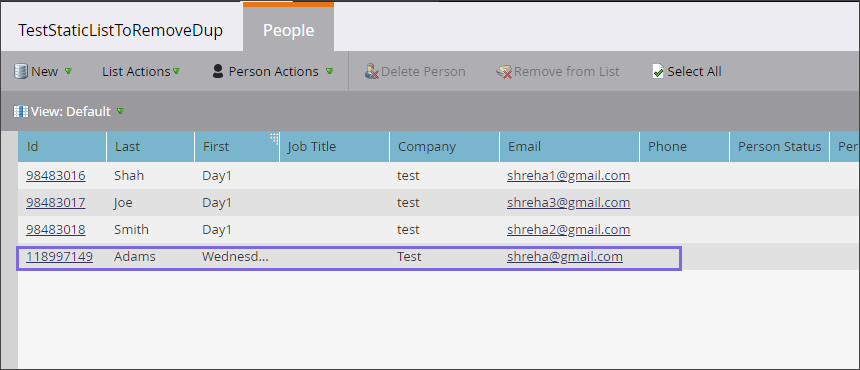This screenshot has height=370, width=860.
Task: Click the Select All label
Action: [694, 72]
